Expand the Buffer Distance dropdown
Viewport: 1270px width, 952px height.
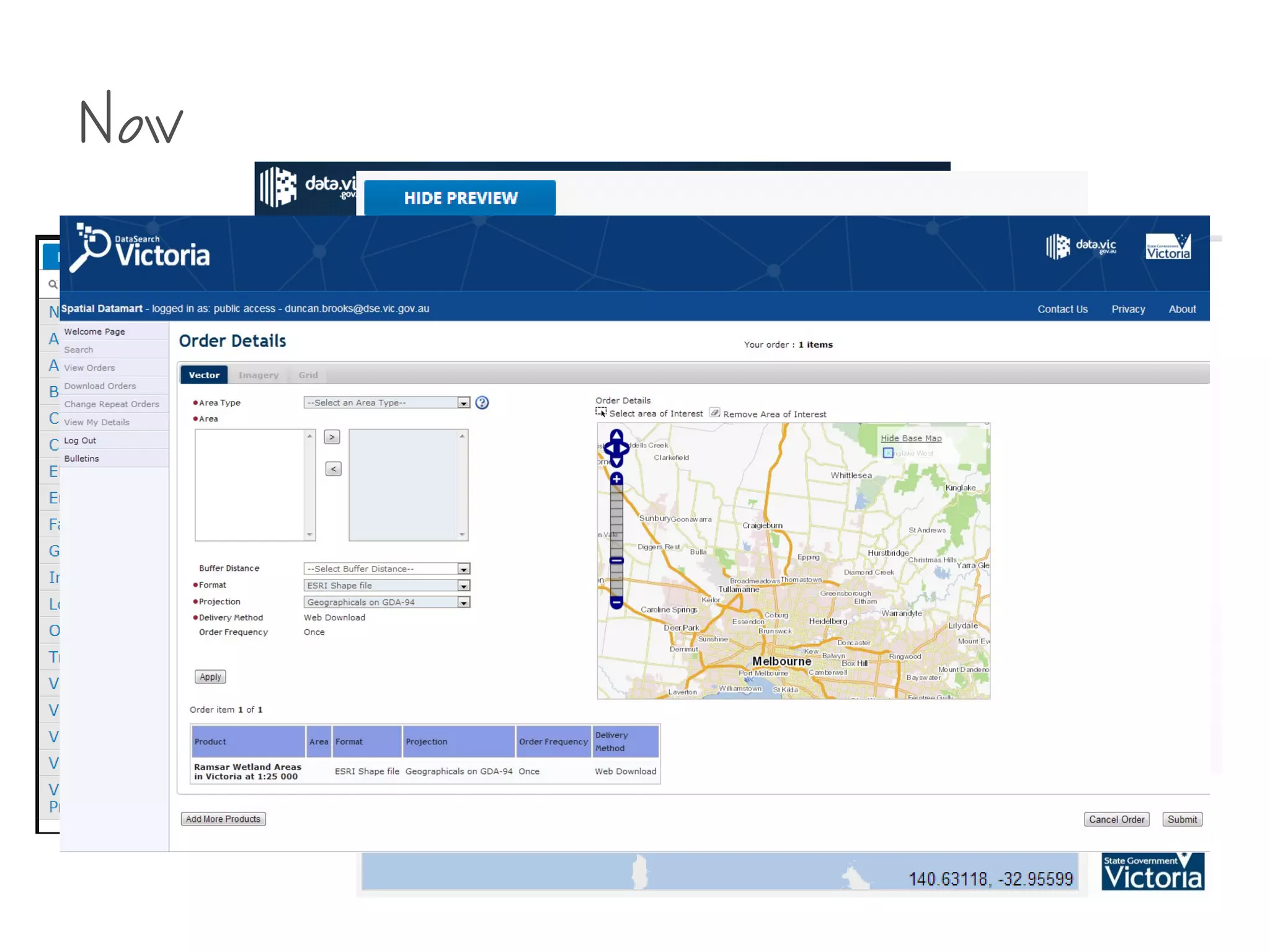tap(463, 569)
